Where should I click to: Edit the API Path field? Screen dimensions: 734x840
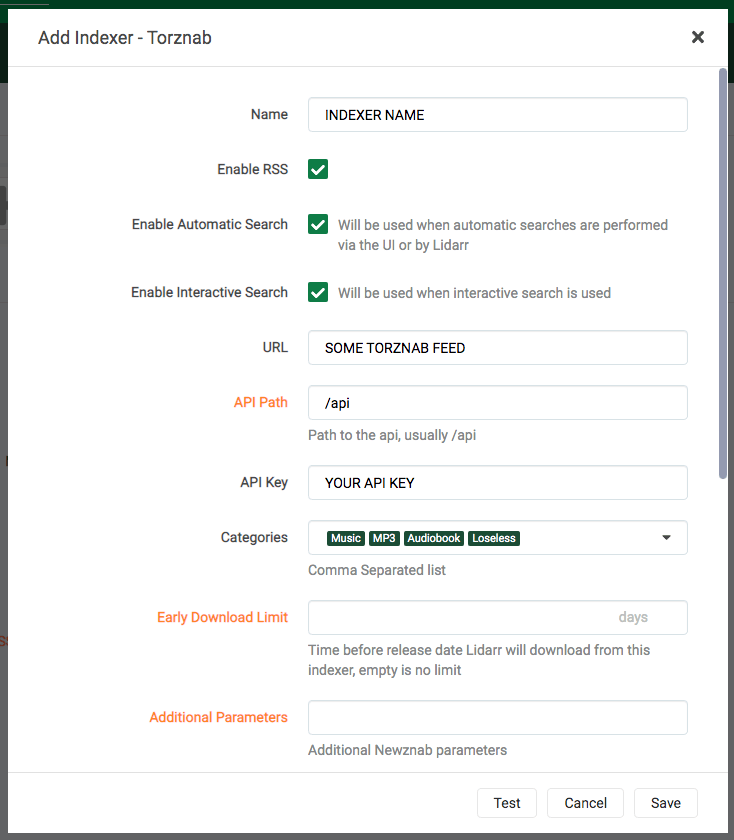[x=497, y=403]
